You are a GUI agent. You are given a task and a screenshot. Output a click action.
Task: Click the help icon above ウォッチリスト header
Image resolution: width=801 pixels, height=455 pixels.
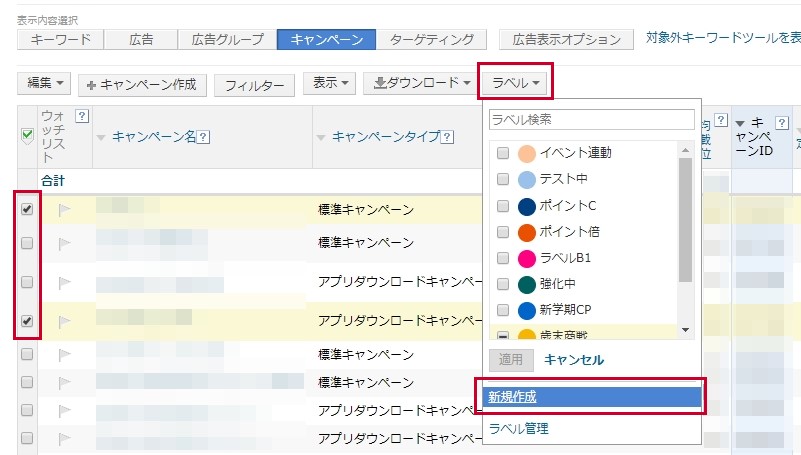coord(82,116)
